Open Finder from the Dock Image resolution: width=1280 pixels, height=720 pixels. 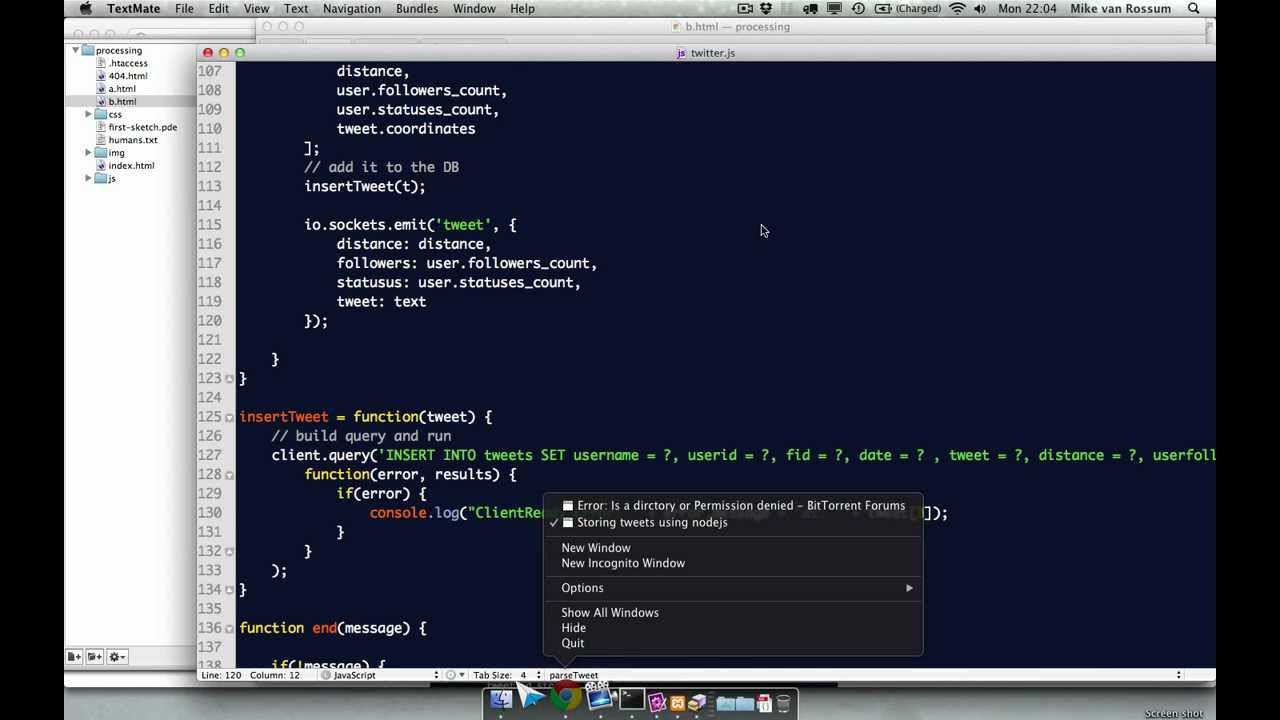[x=501, y=699]
